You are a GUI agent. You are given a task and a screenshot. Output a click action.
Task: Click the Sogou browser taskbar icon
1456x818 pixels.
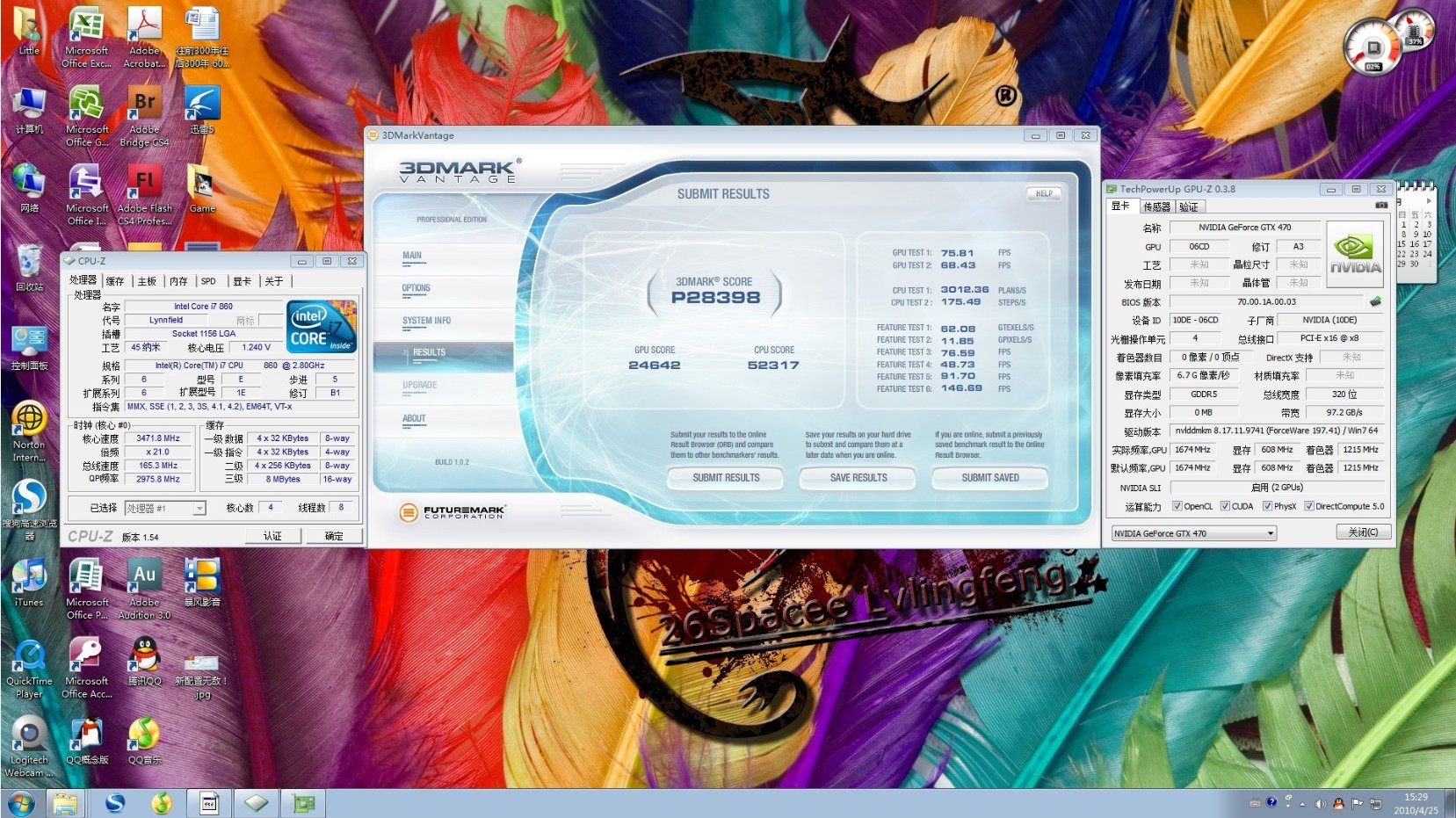(x=114, y=803)
